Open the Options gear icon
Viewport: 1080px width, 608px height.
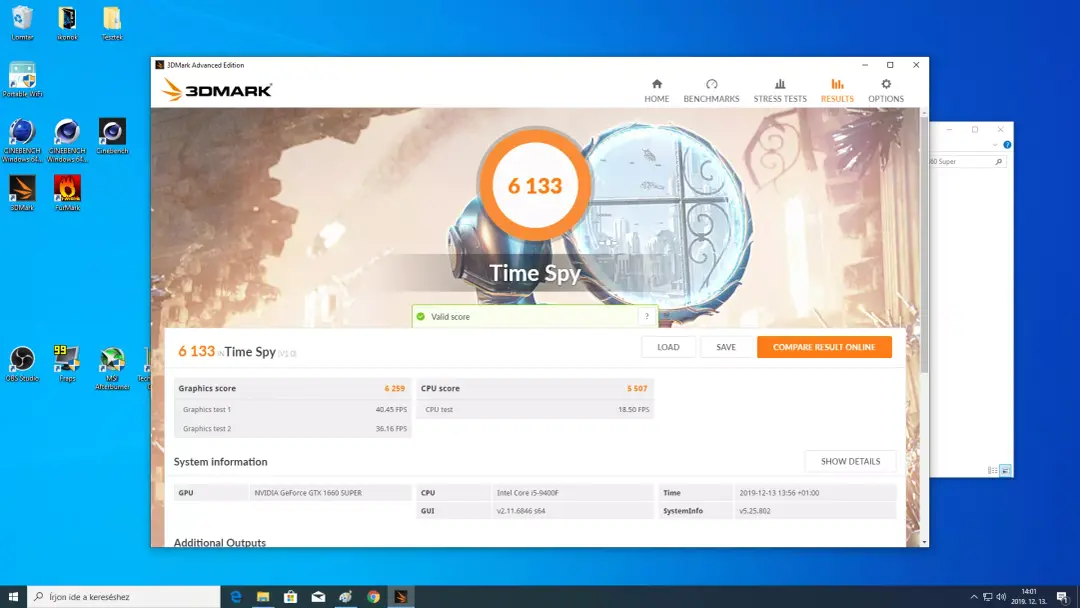click(x=886, y=84)
